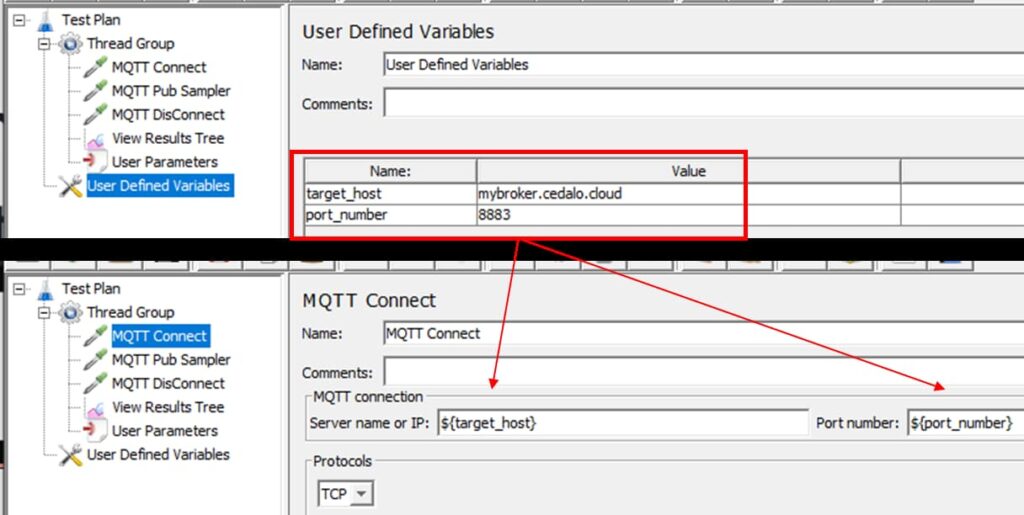Screen dimensions: 1024x515
Task: Click the Value column header in variables table
Action: [x=688, y=171]
